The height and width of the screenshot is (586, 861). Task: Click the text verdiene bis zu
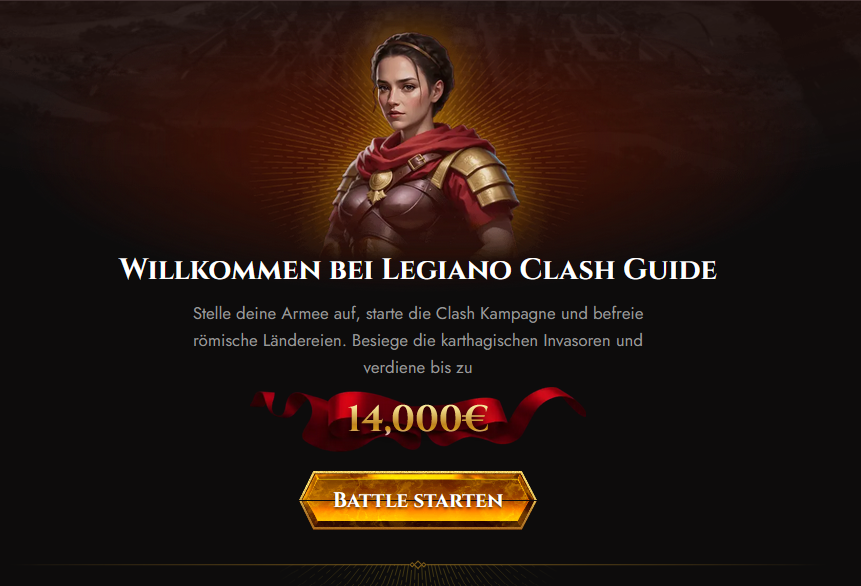click(418, 367)
